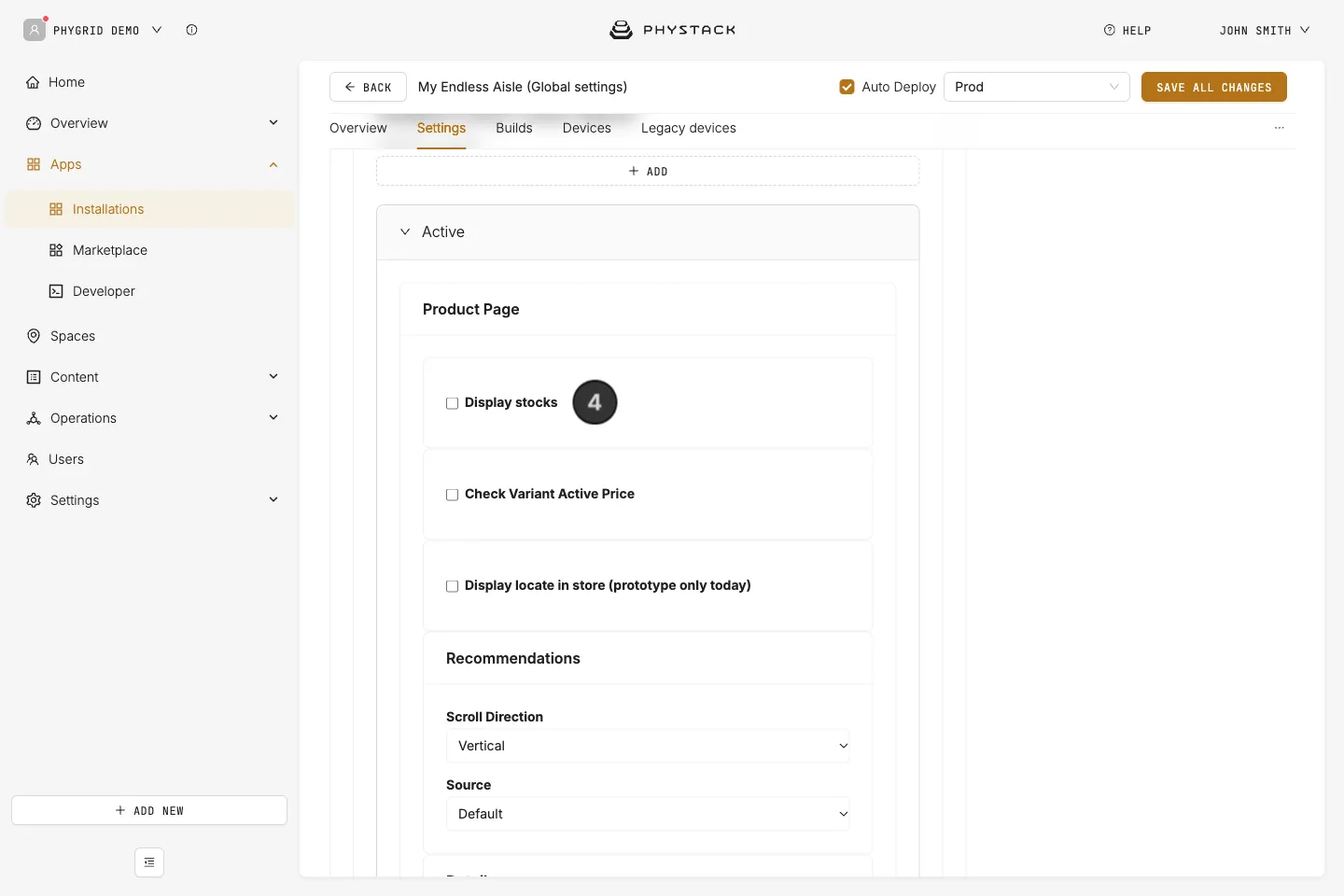This screenshot has height=896, width=1344.
Task: Expand the Overview sidebar chevron
Action: tap(273, 122)
